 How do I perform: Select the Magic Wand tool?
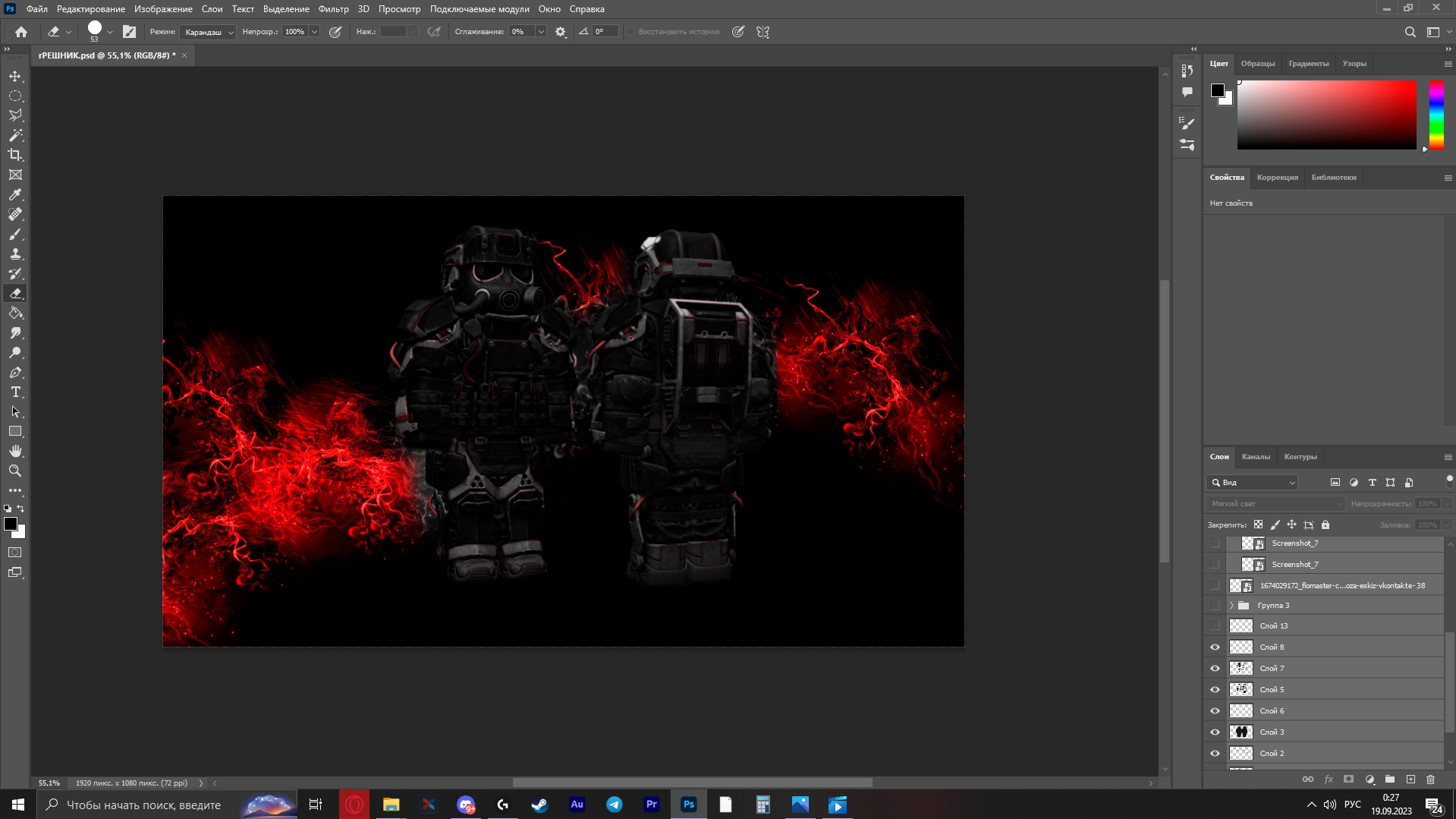tap(15, 135)
